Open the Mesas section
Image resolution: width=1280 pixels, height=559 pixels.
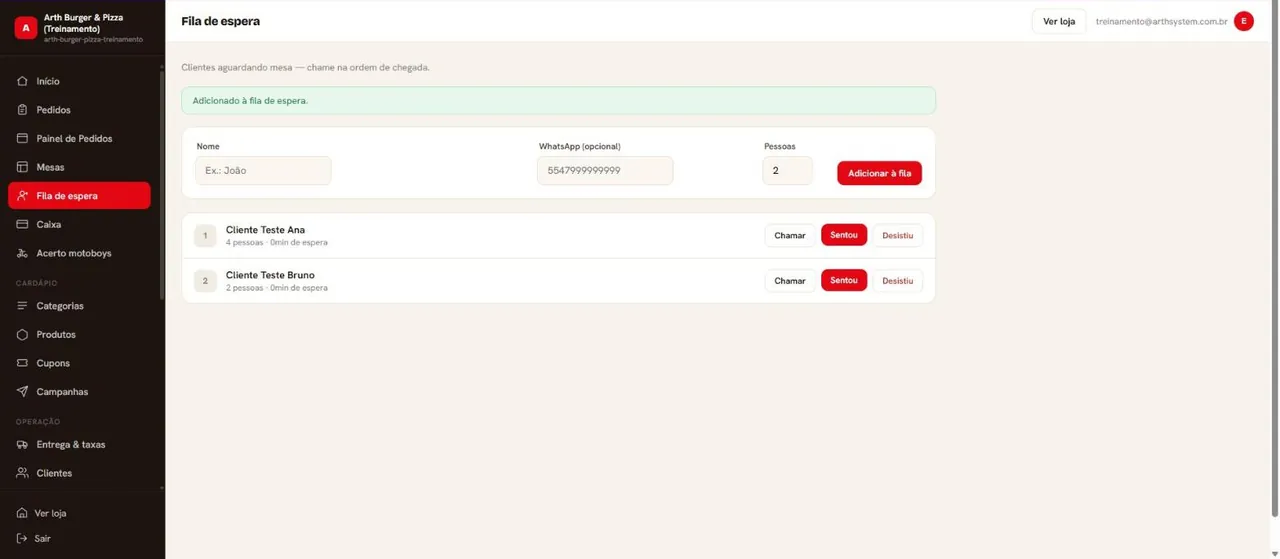click(79, 167)
